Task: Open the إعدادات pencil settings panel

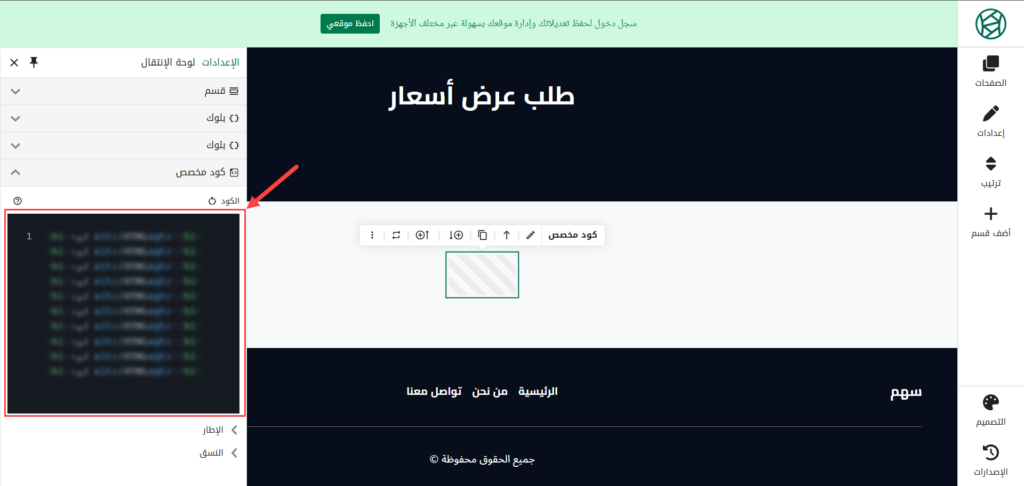Action: (x=991, y=121)
